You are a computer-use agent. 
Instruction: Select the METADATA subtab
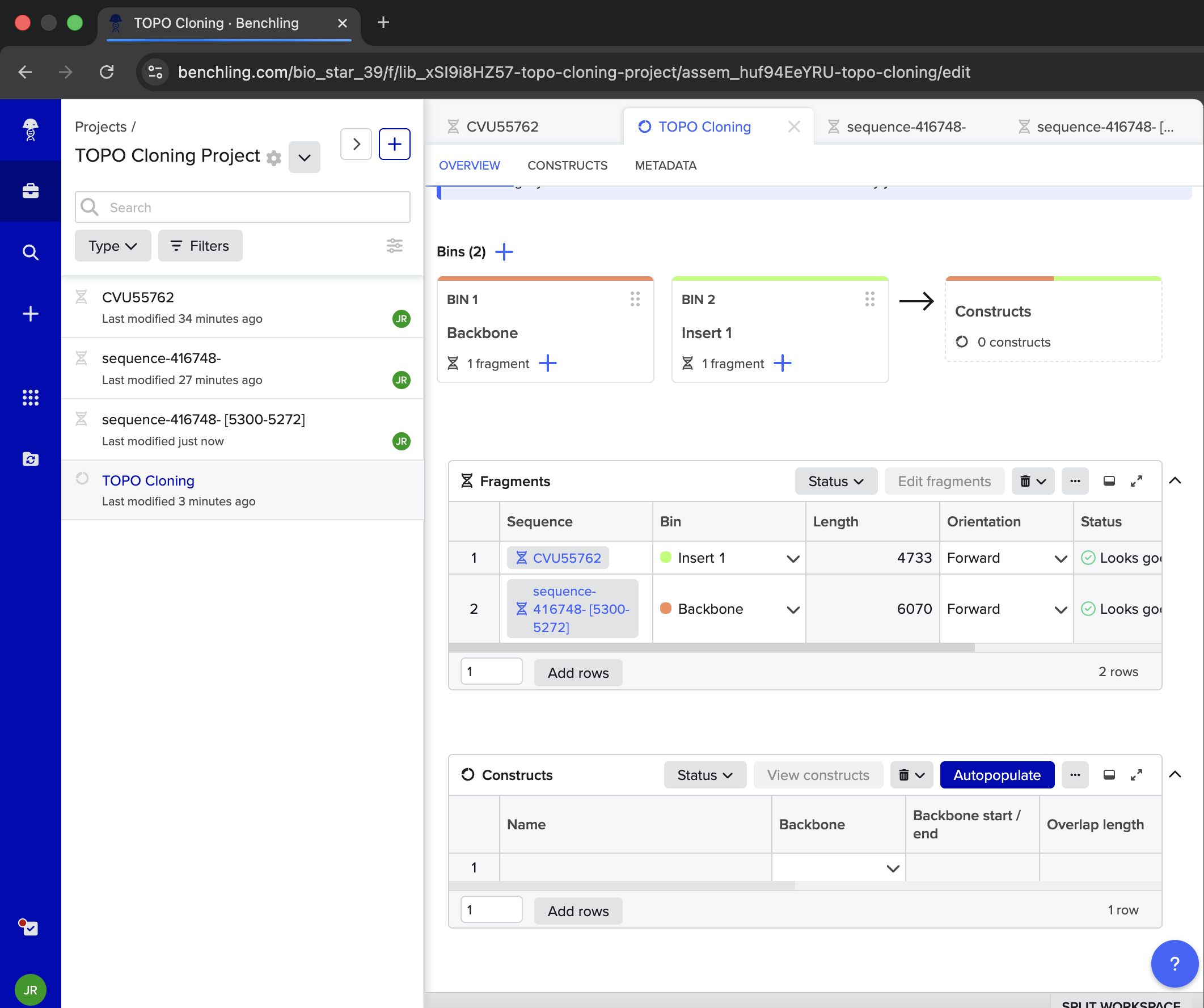666,166
